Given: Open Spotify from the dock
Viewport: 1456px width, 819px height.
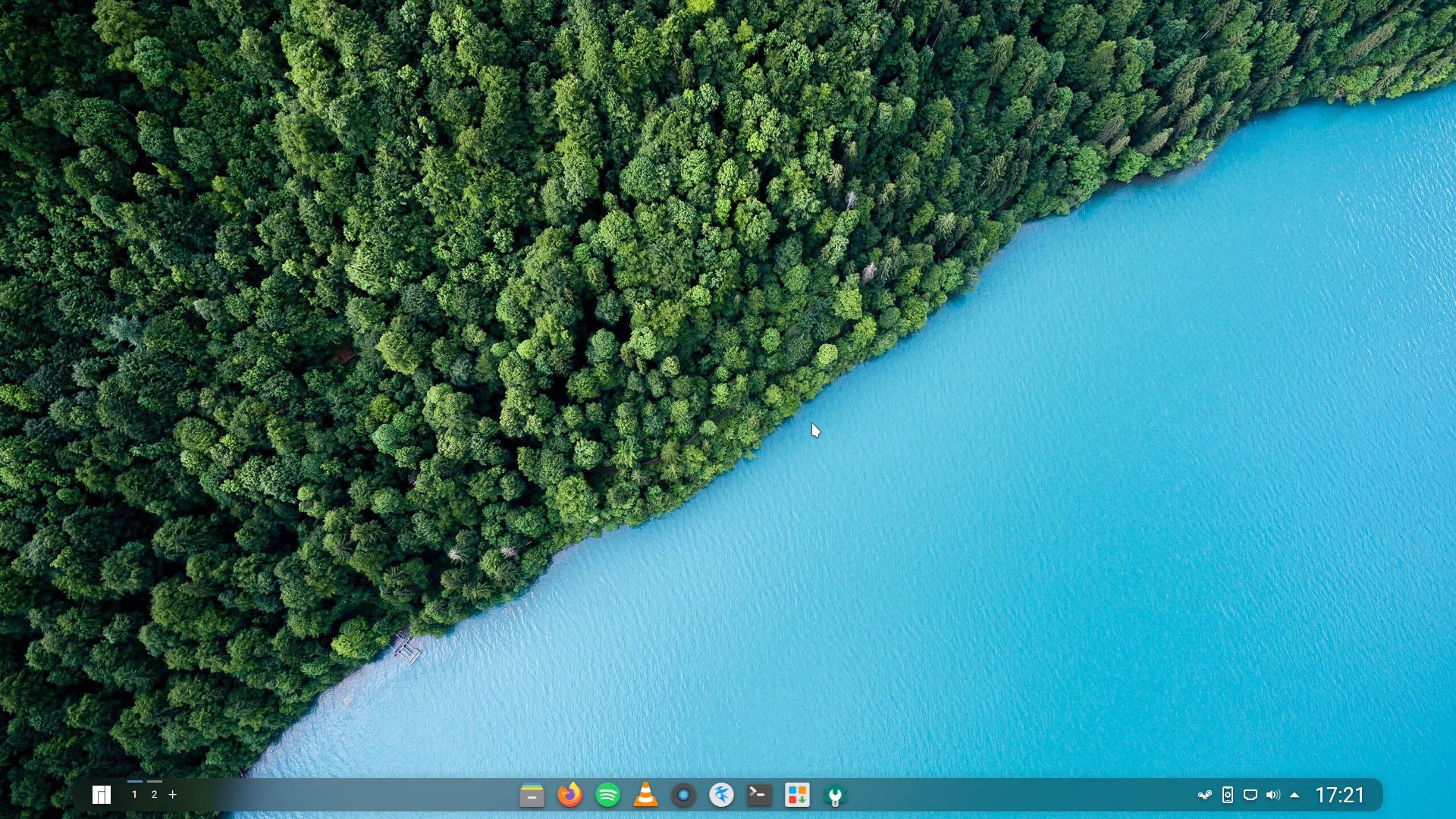Looking at the screenshot, I should 607,795.
